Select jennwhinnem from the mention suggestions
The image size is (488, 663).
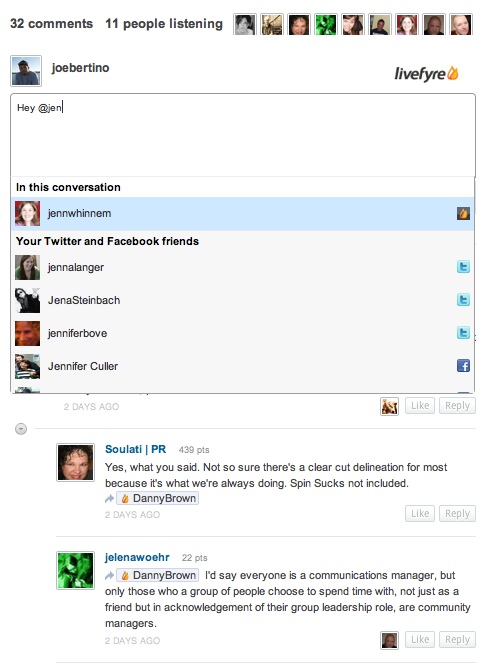pyautogui.click(x=242, y=214)
